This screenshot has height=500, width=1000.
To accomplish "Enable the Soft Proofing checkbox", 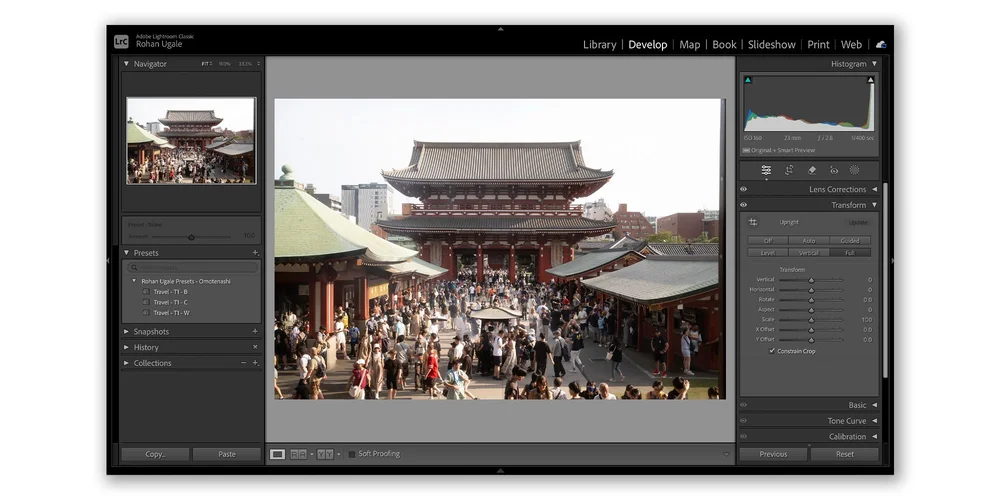I will (x=352, y=454).
